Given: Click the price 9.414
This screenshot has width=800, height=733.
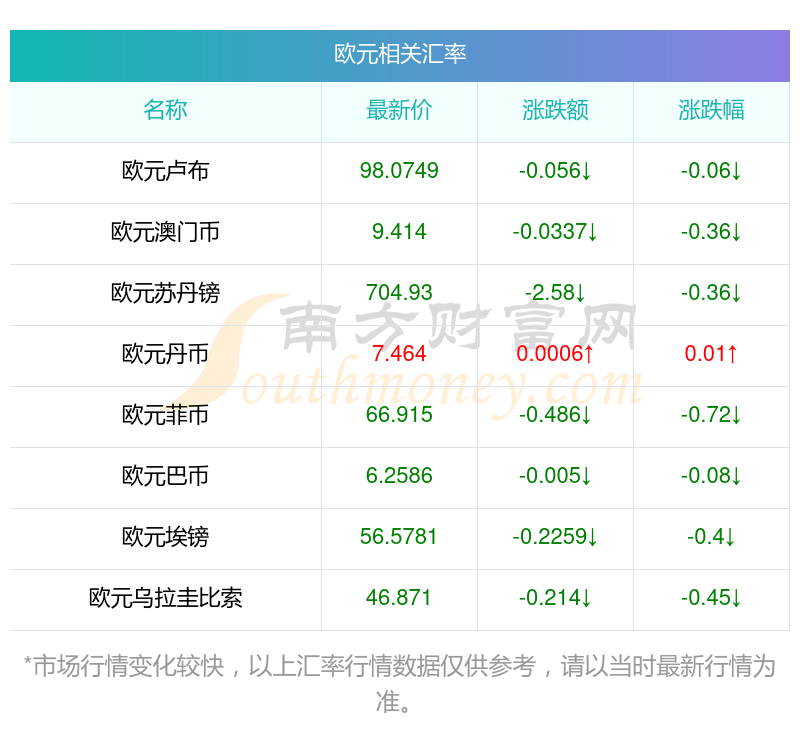Looking at the screenshot, I should (399, 232).
